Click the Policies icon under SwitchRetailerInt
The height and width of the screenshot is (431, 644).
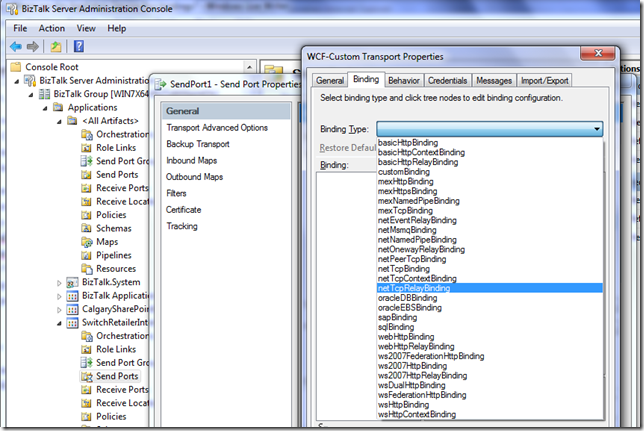tap(86, 417)
